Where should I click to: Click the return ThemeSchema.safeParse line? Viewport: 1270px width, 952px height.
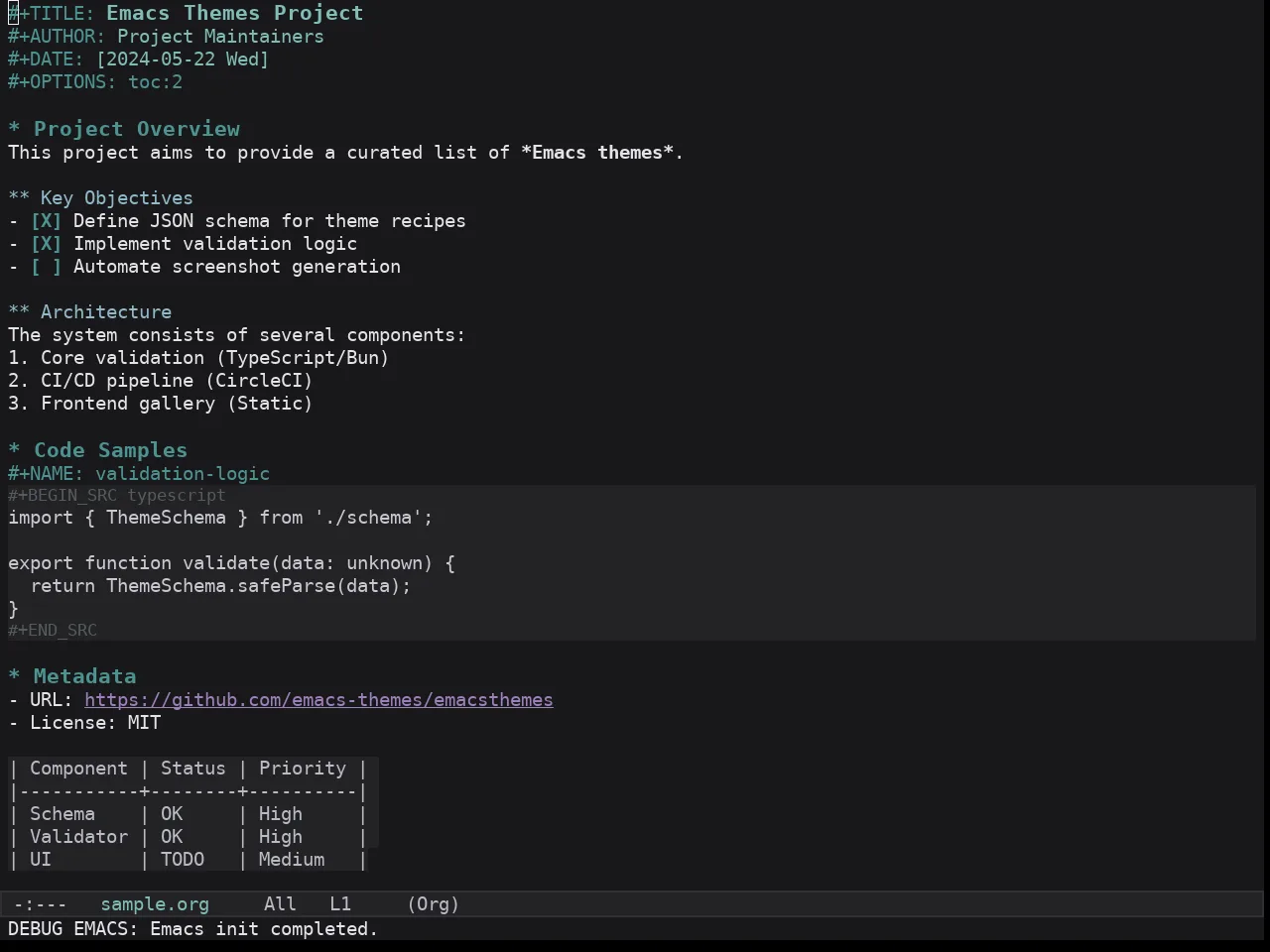[x=220, y=586]
